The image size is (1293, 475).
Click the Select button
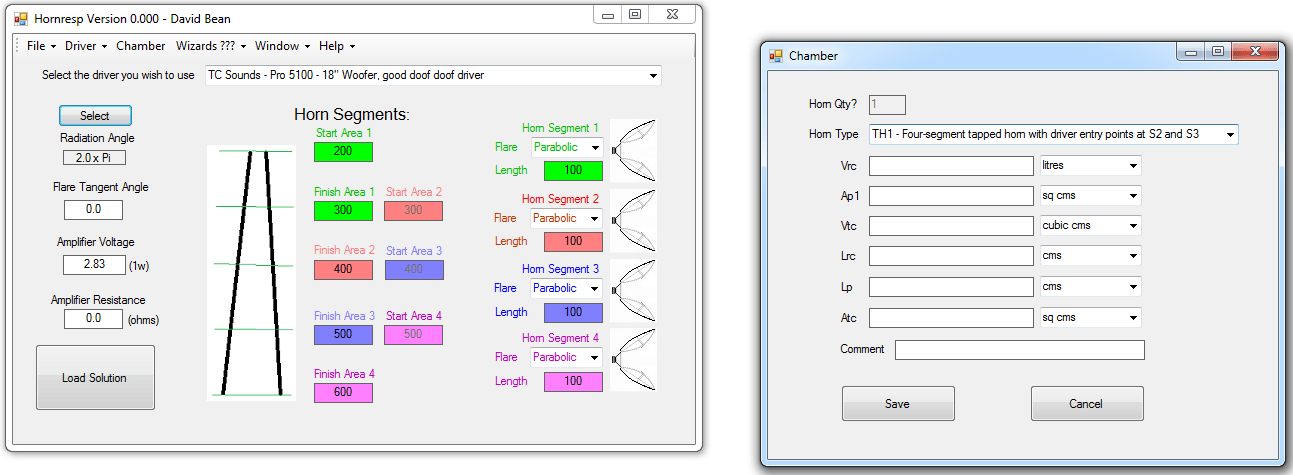tap(95, 116)
